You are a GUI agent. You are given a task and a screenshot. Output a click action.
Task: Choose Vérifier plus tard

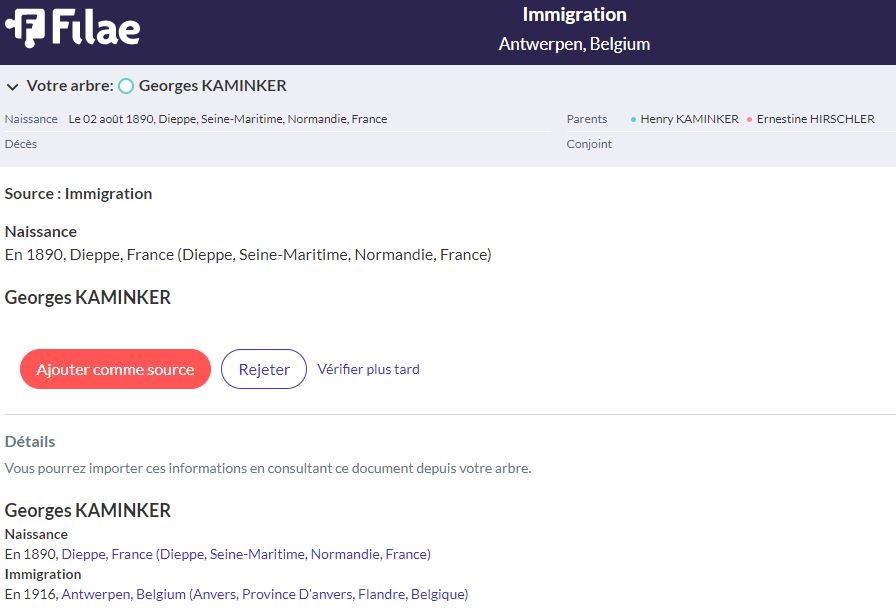tap(369, 369)
